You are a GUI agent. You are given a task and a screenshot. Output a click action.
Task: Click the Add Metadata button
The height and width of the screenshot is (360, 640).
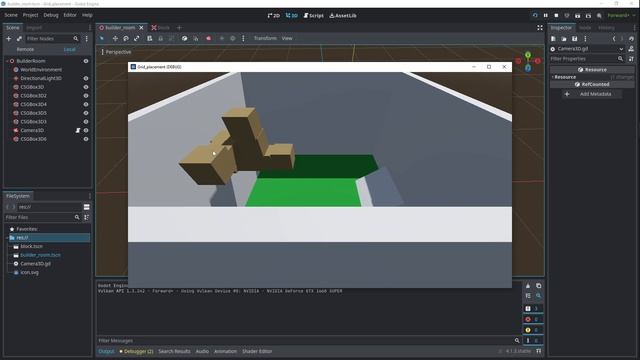click(592, 94)
